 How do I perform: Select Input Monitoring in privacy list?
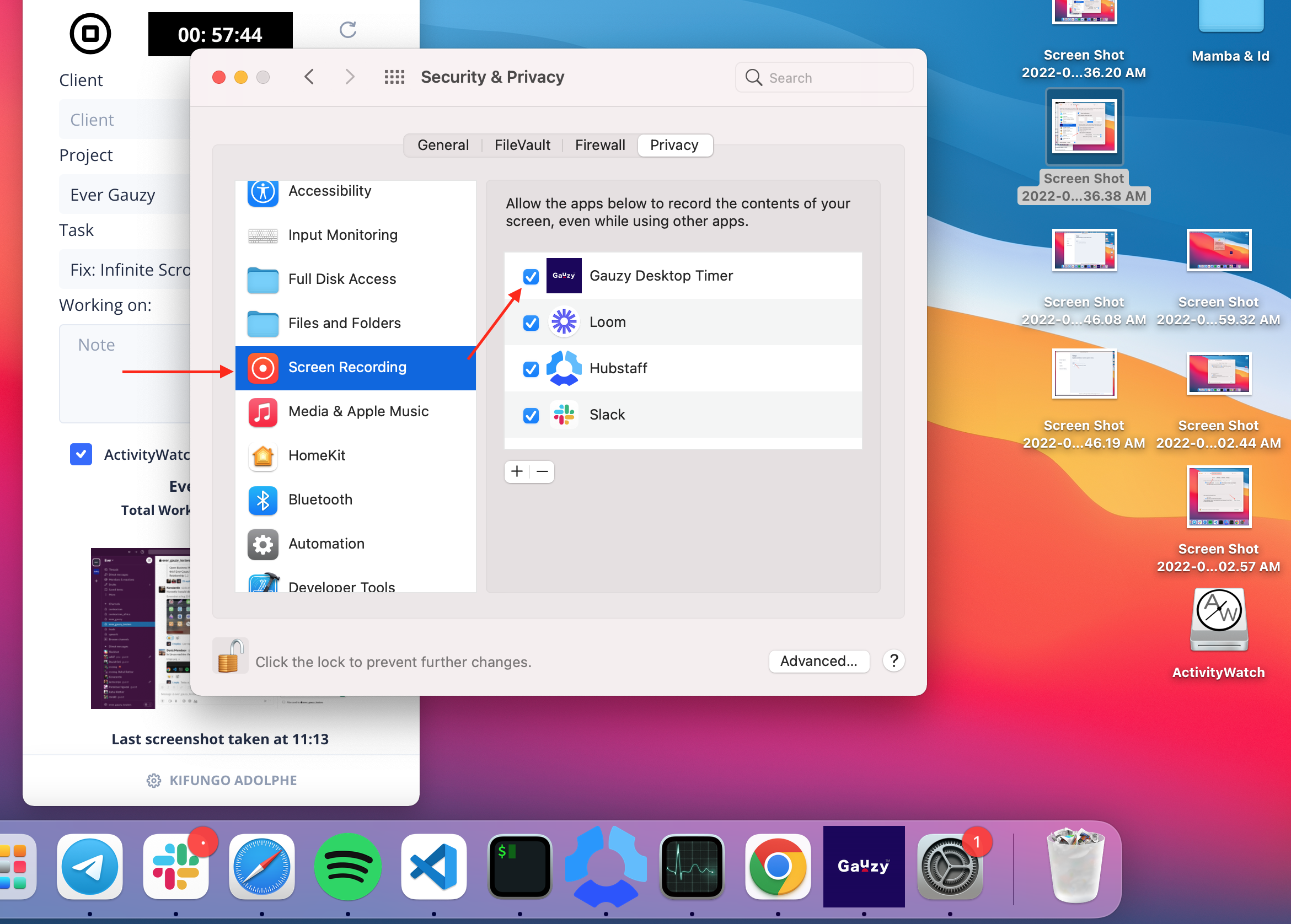click(356, 235)
